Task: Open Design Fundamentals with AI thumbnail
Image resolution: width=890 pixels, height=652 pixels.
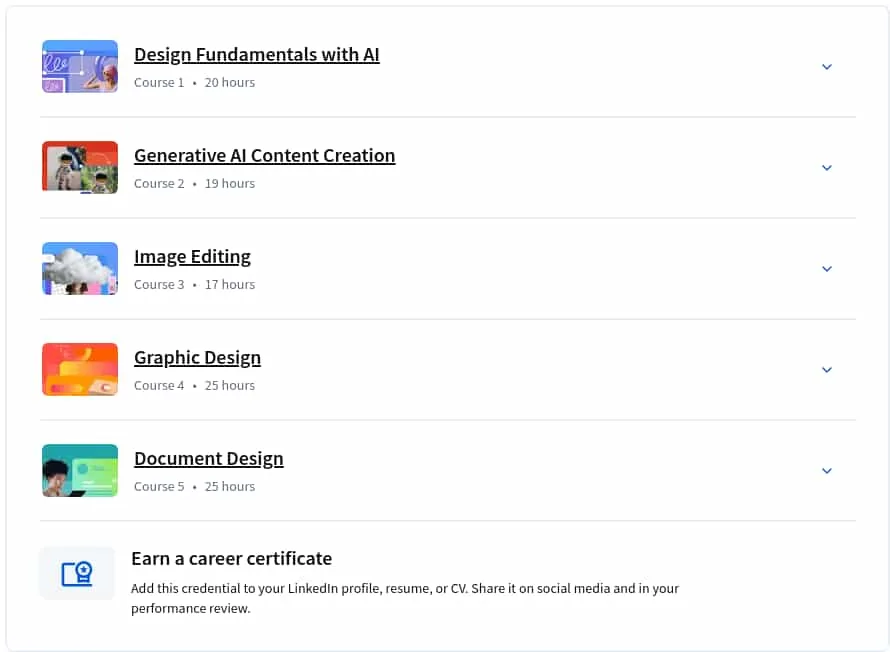Action: point(80,66)
